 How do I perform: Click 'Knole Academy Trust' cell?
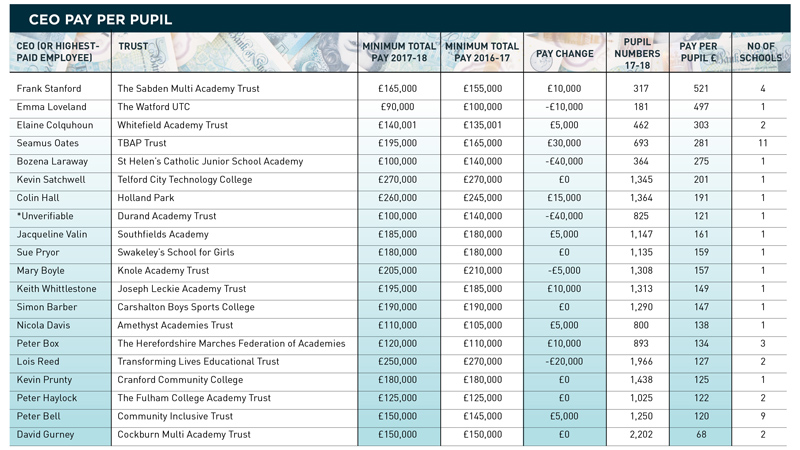[163, 271]
